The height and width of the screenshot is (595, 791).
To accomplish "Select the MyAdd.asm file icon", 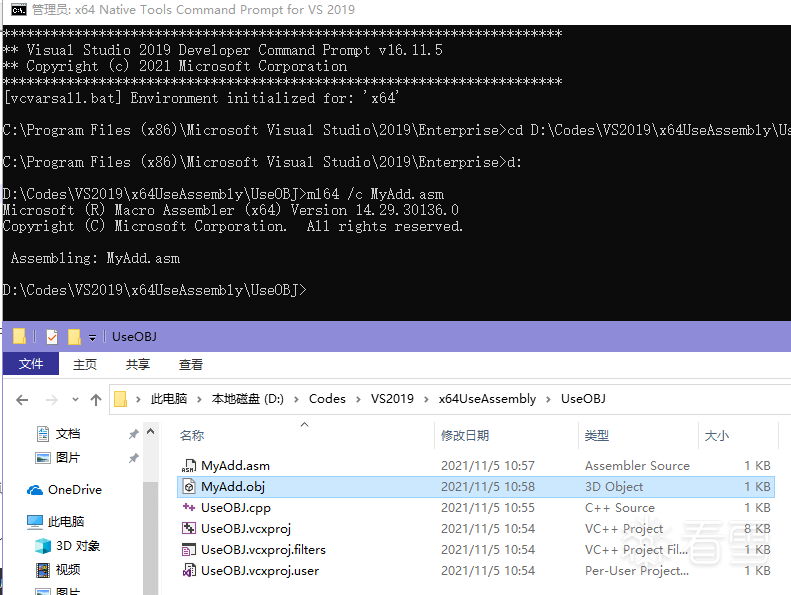I will [189, 465].
